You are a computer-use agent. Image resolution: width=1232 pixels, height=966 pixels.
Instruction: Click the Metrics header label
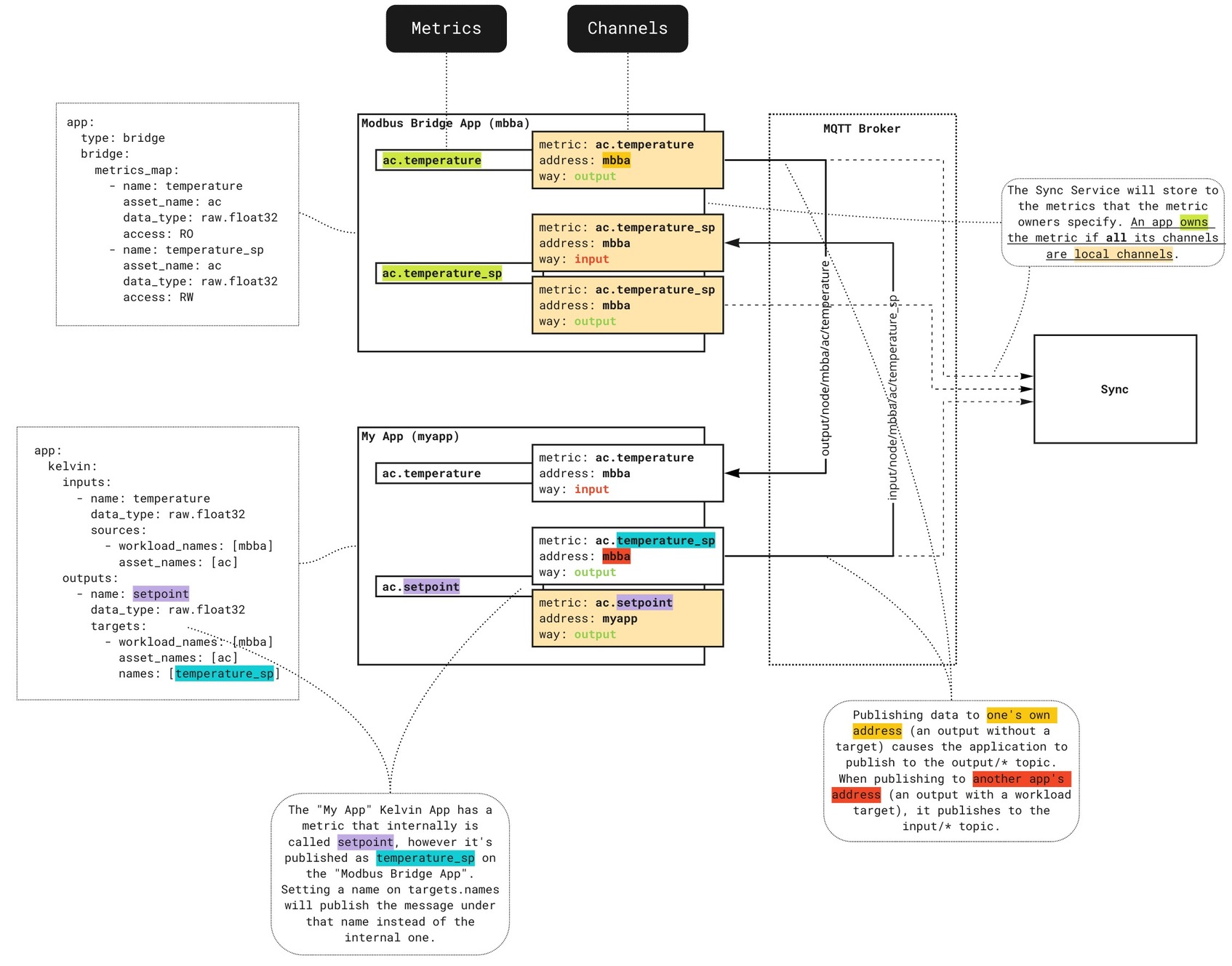pos(446,28)
